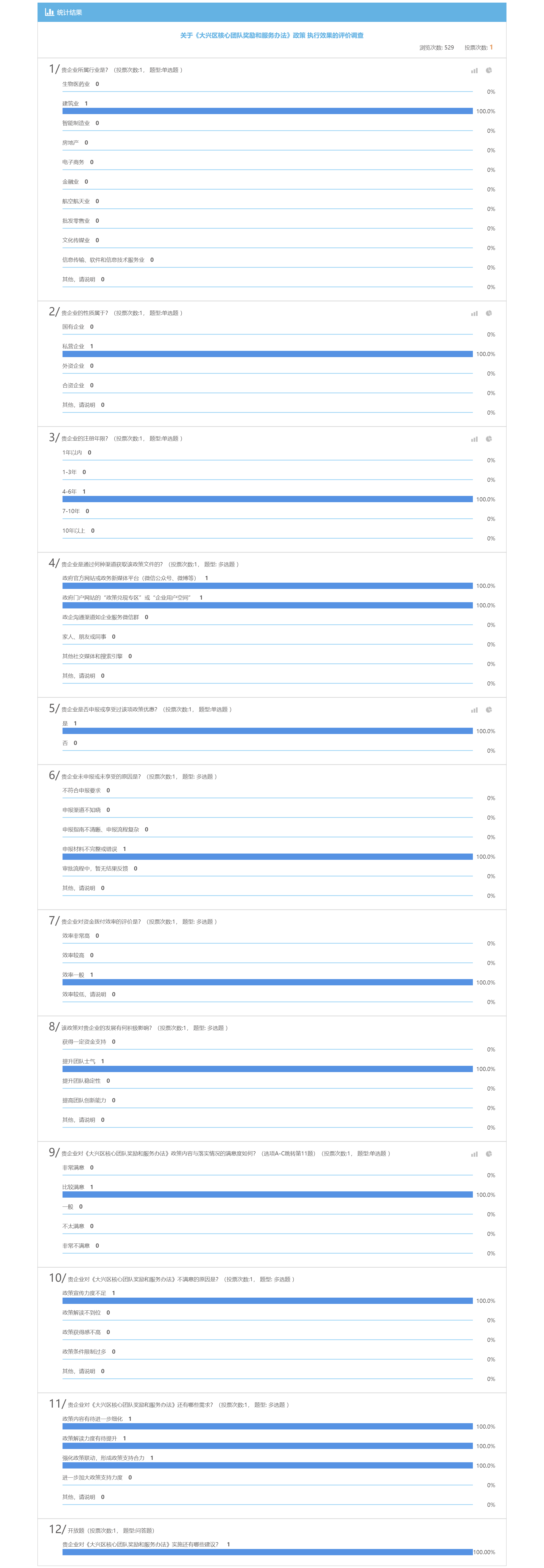Switch question 3 results to pie chart
The height and width of the screenshot is (1568, 544).
click(489, 439)
